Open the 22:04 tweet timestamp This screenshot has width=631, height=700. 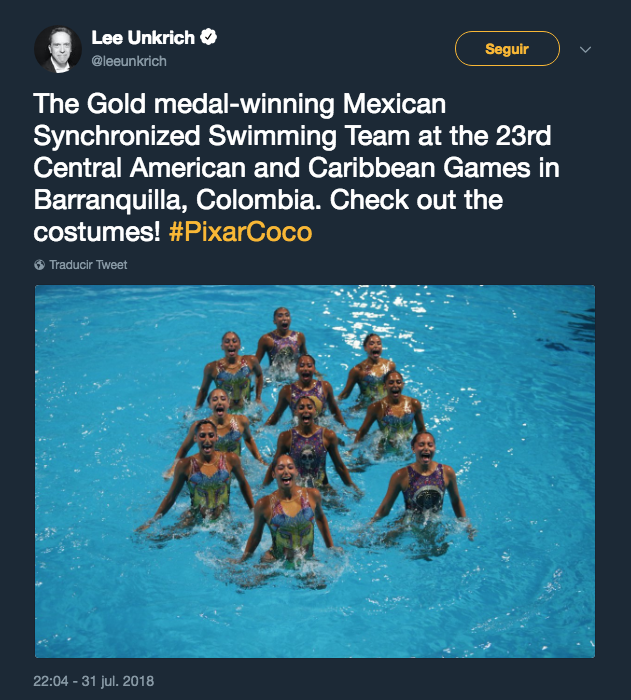click(50, 681)
